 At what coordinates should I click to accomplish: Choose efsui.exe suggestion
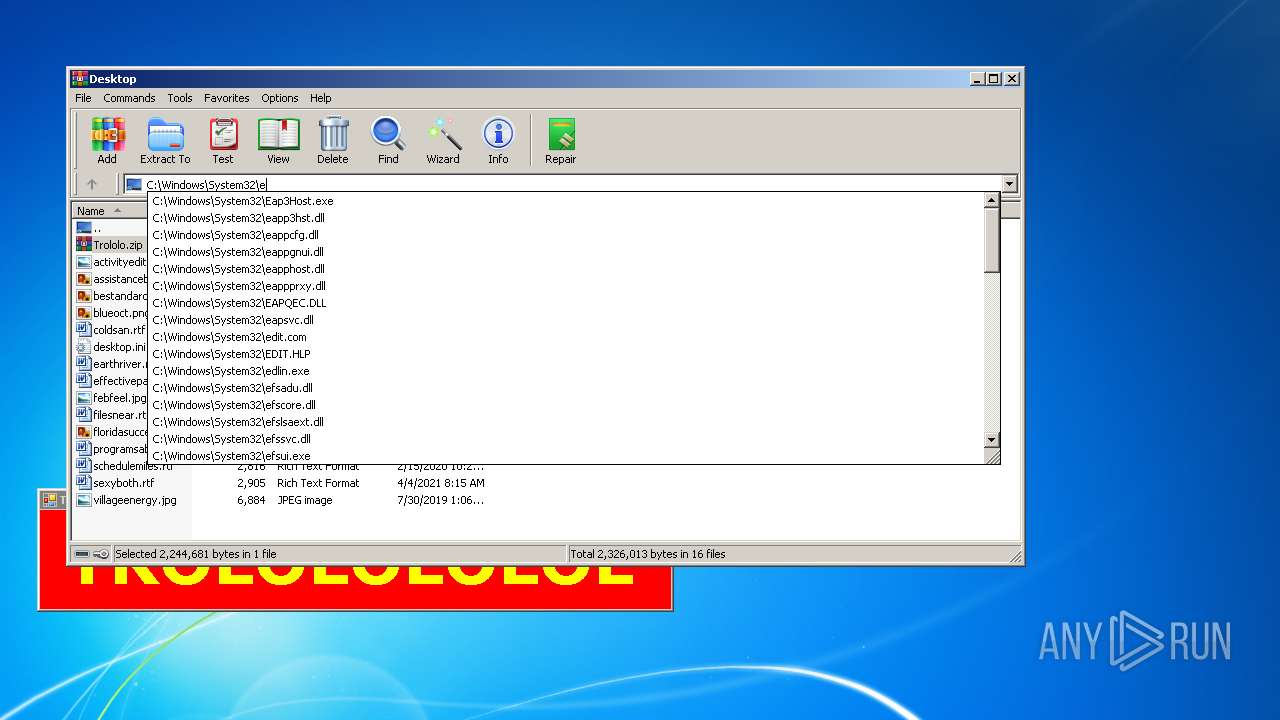[566, 456]
